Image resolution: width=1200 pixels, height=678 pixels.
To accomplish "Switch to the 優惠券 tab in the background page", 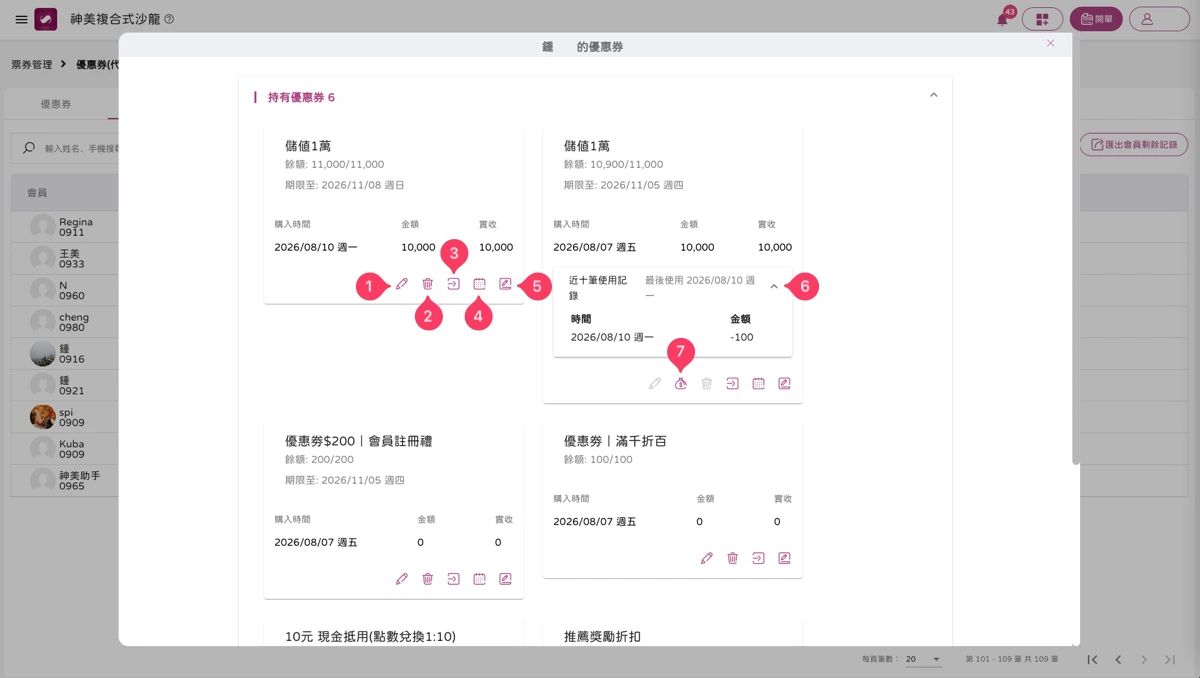I will 56,105.
